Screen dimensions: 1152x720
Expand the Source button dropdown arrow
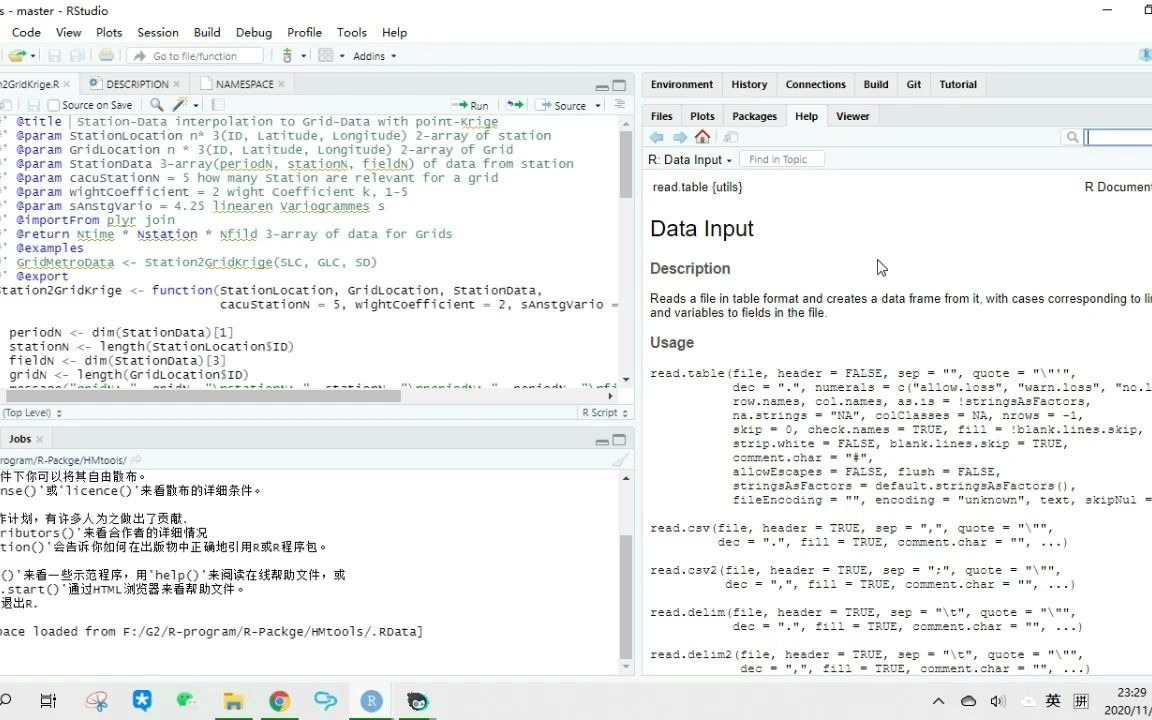[x=597, y=105]
